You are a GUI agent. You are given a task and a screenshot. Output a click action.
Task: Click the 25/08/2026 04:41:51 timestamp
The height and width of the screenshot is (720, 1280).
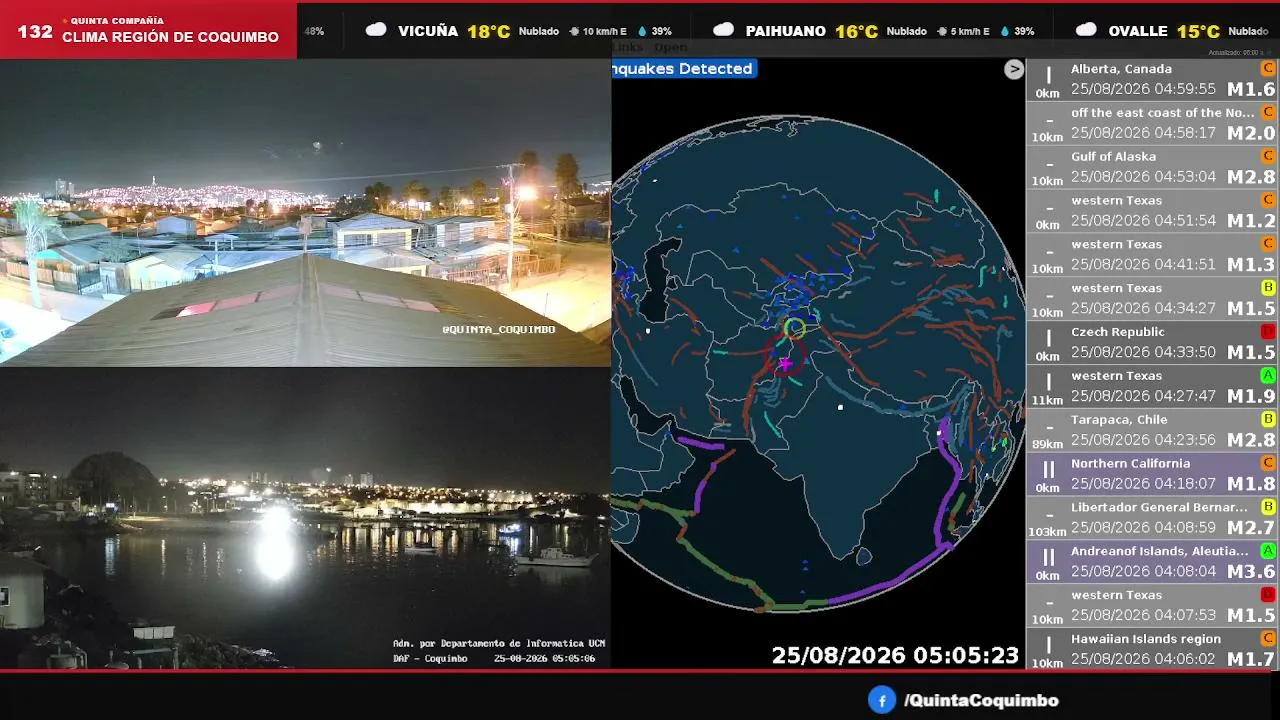point(1143,265)
